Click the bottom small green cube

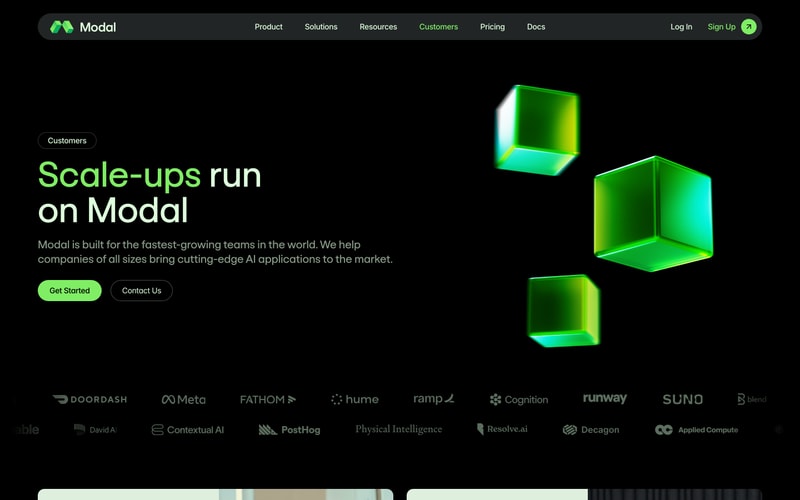[564, 311]
